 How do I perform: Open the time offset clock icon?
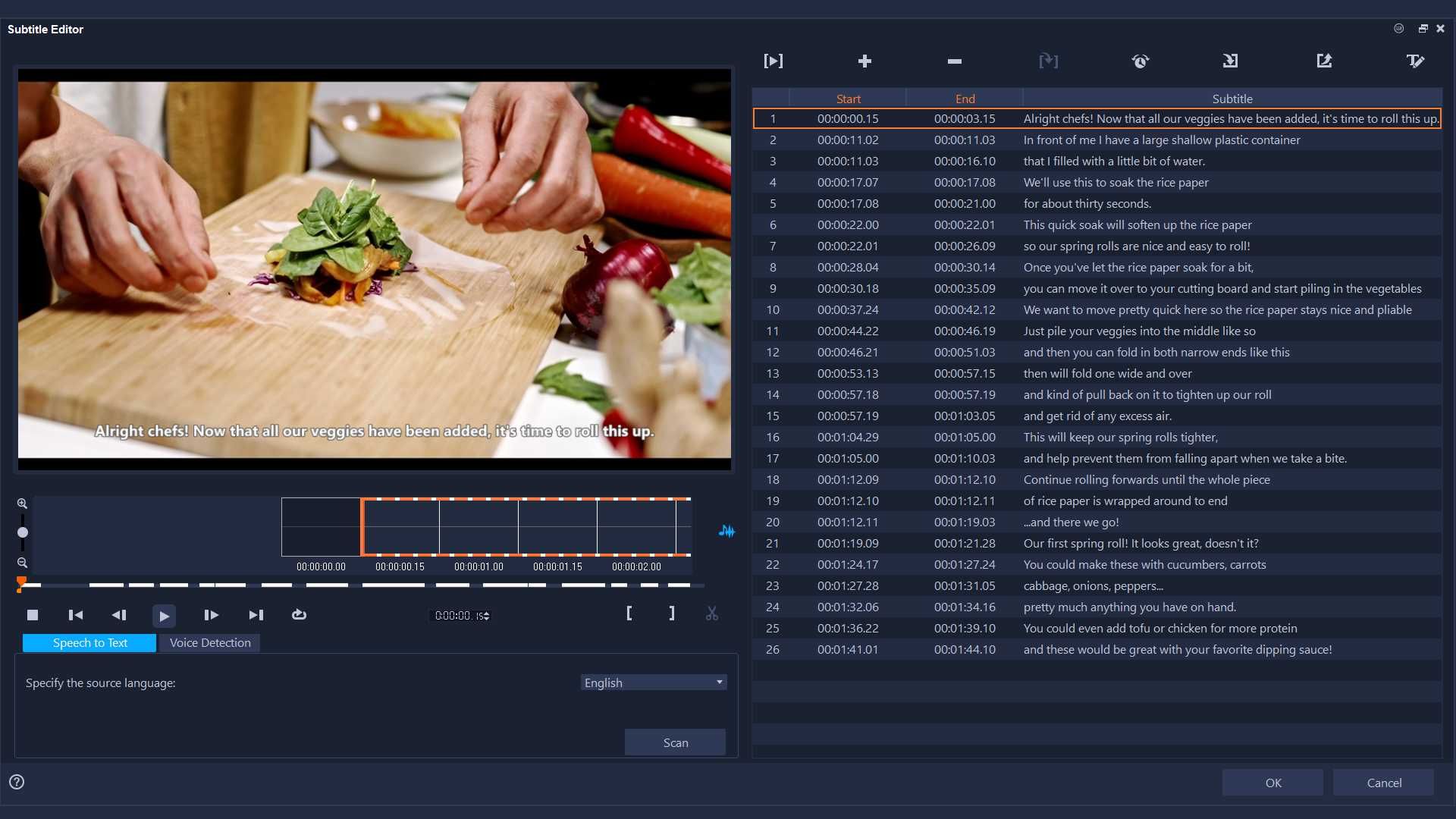click(1141, 61)
